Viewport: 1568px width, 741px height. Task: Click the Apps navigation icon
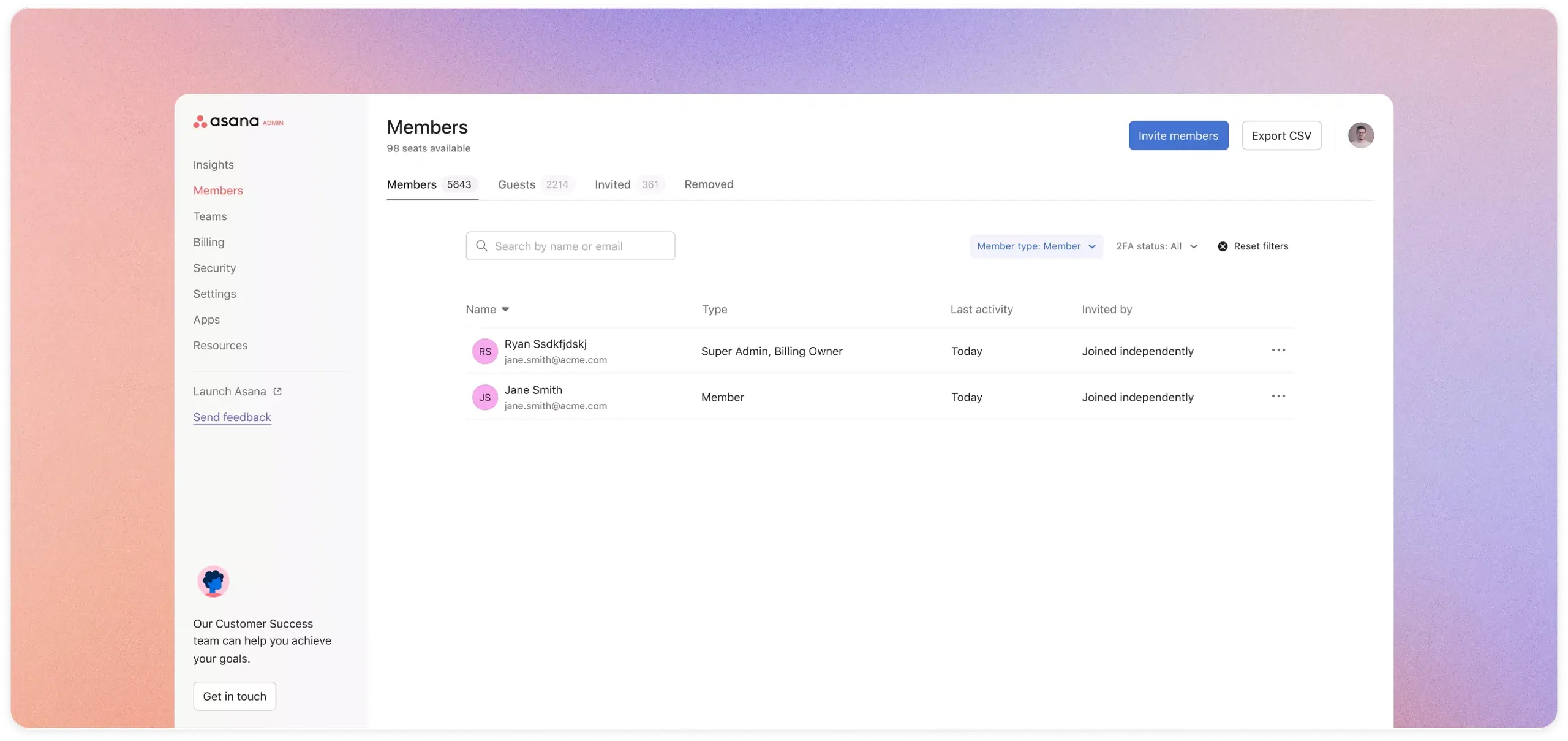pyautogui.click(x=206, y=320)
